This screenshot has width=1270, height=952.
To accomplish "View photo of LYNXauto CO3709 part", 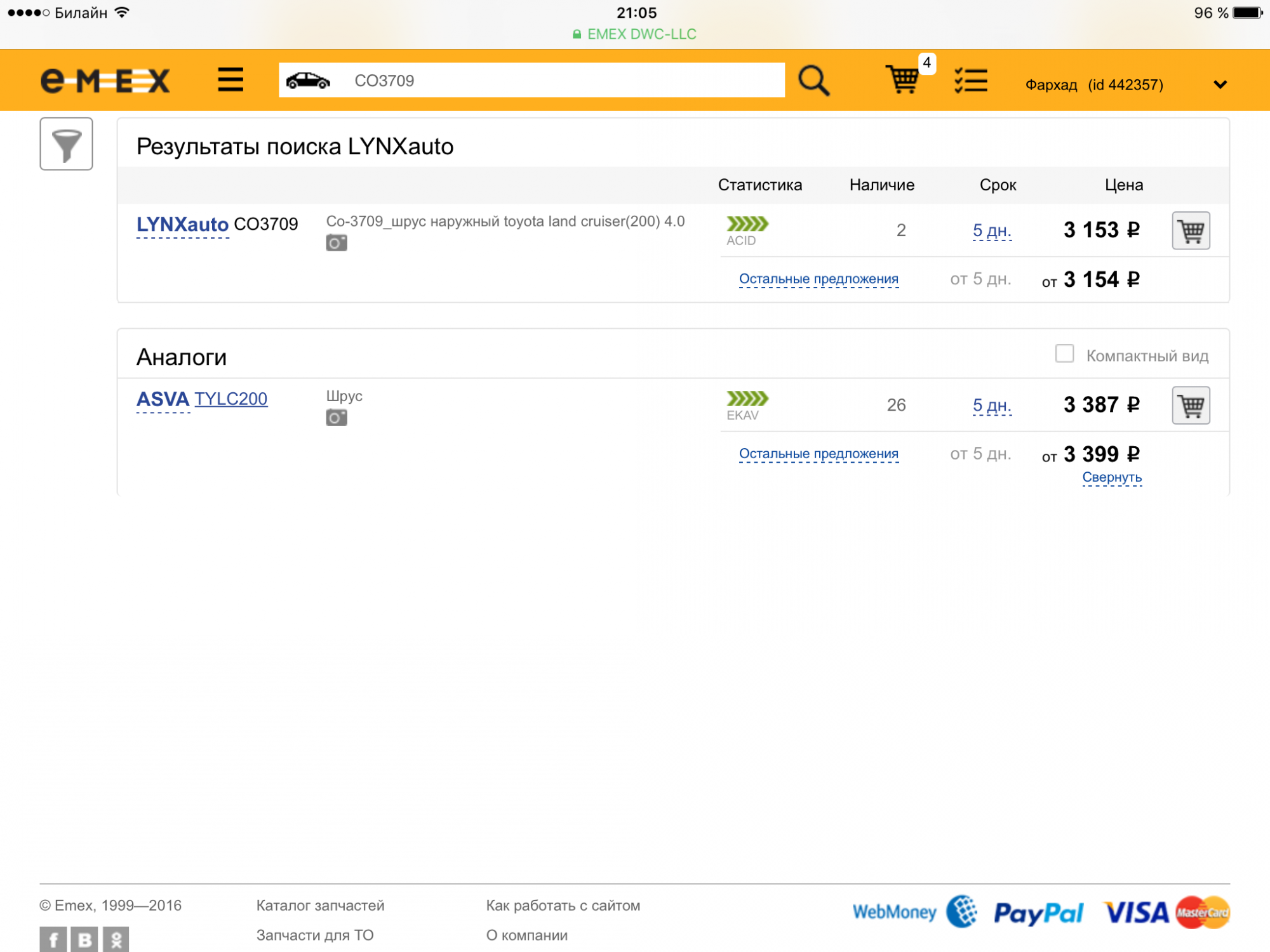I will (x=337, y=243).
